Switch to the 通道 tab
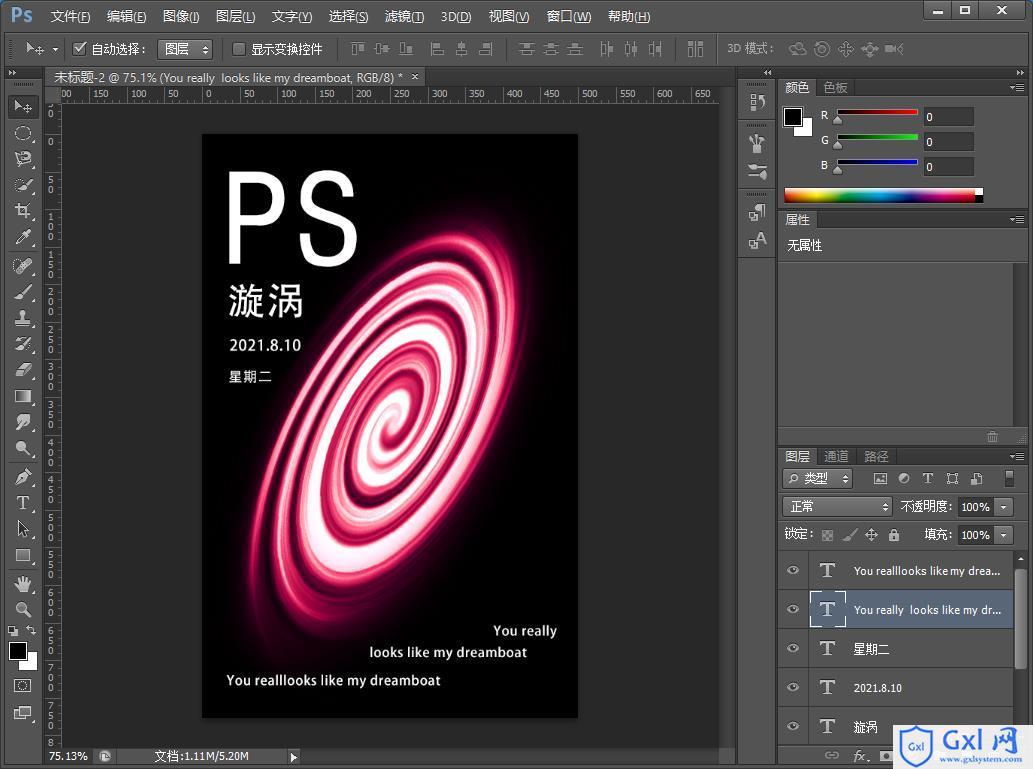 click(x=836, y=456)
